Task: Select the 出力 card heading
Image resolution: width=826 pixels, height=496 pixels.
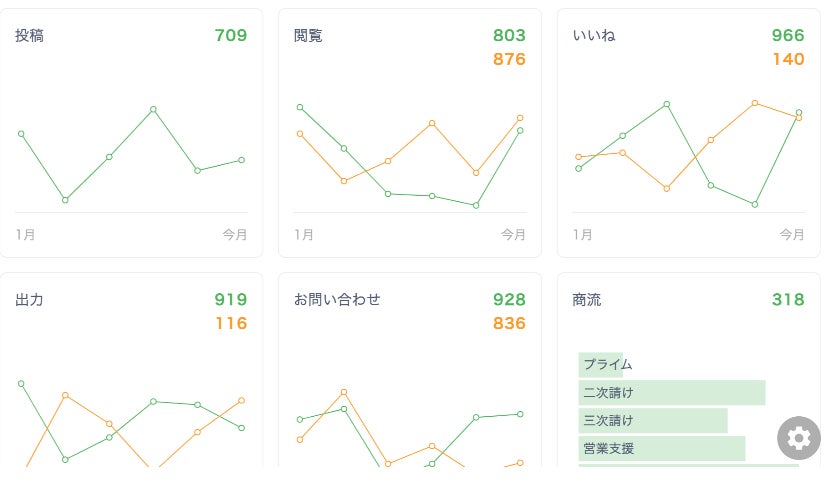Action: [29, 299]
